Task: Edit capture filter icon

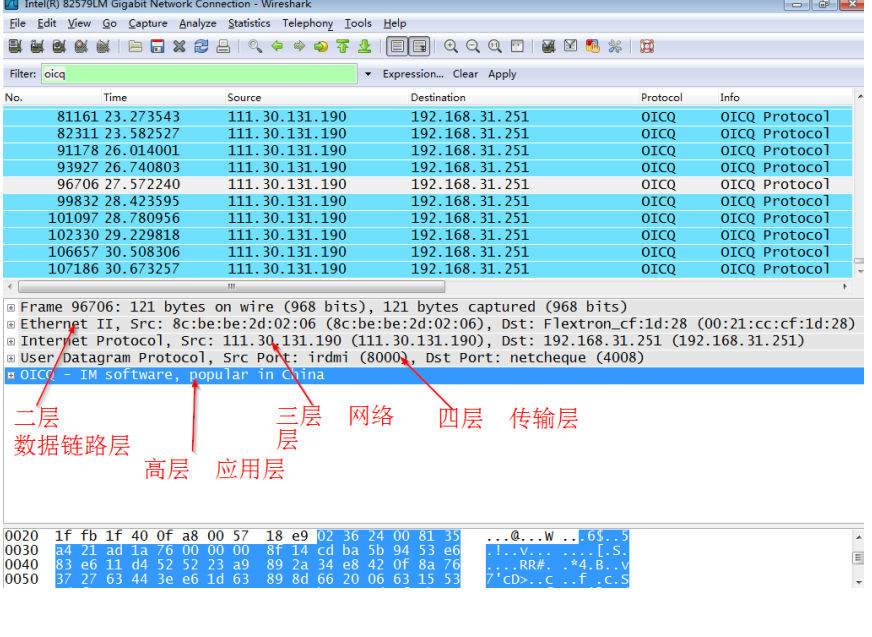Action: 548,46
